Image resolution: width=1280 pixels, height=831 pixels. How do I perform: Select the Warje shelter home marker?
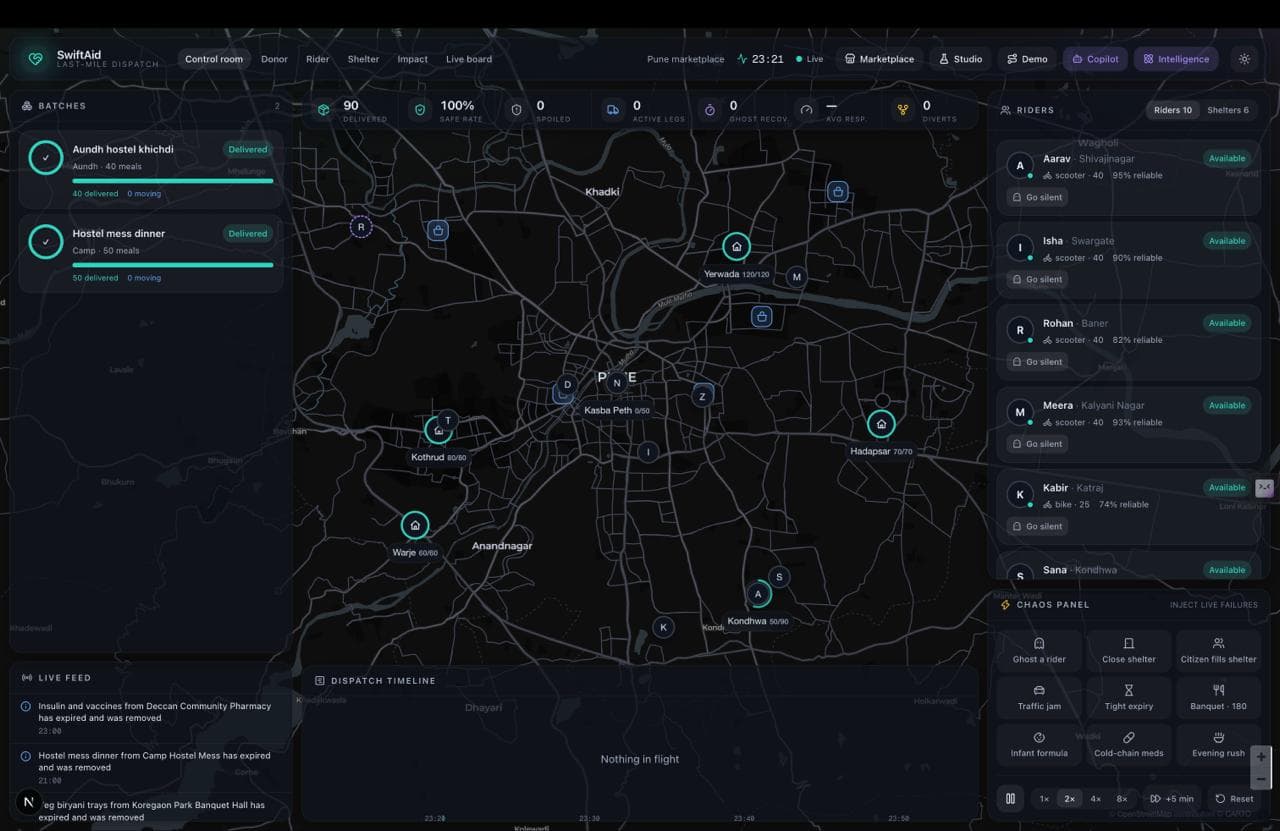point(415,525)
